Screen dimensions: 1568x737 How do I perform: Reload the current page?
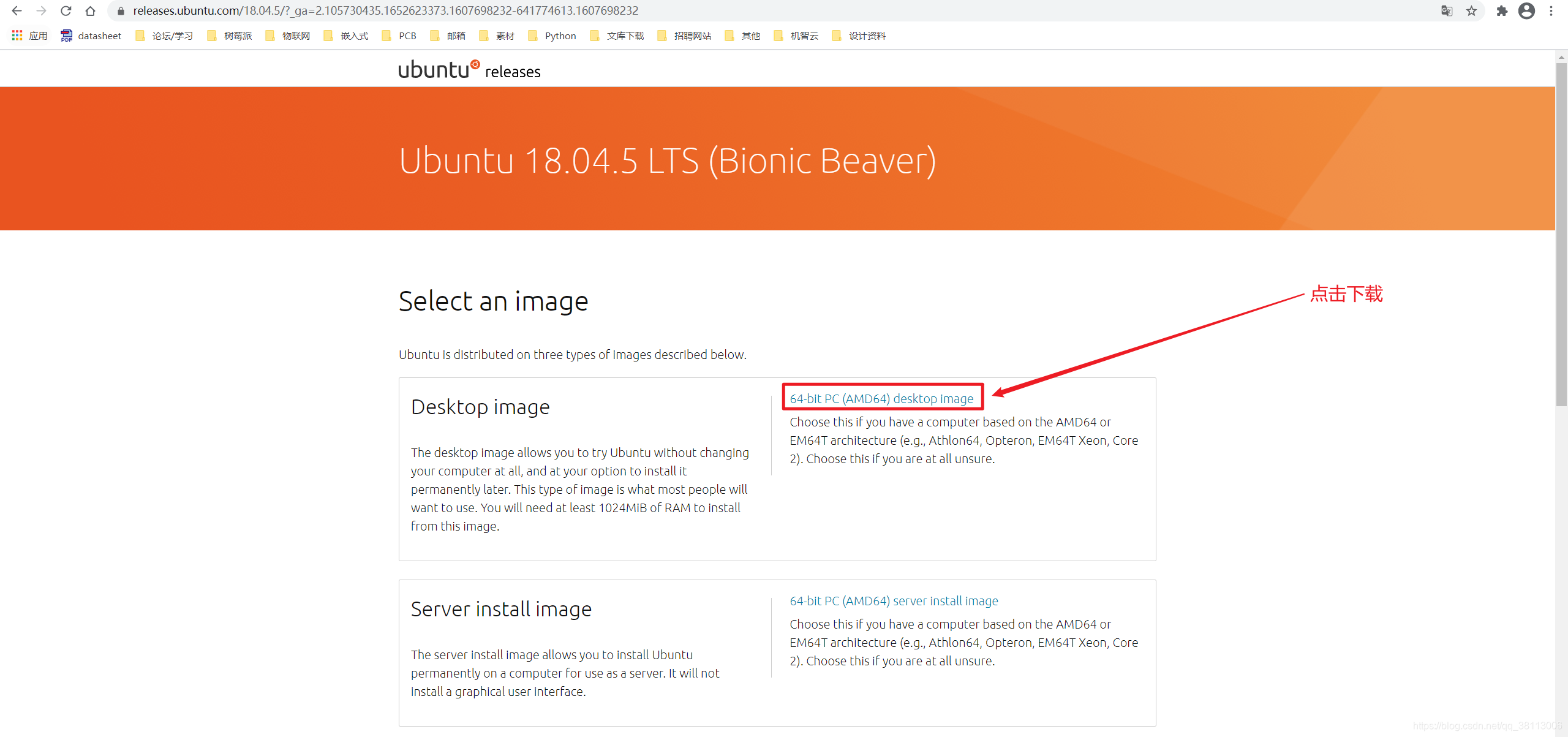pyautogui.click(x=66, y=10)
